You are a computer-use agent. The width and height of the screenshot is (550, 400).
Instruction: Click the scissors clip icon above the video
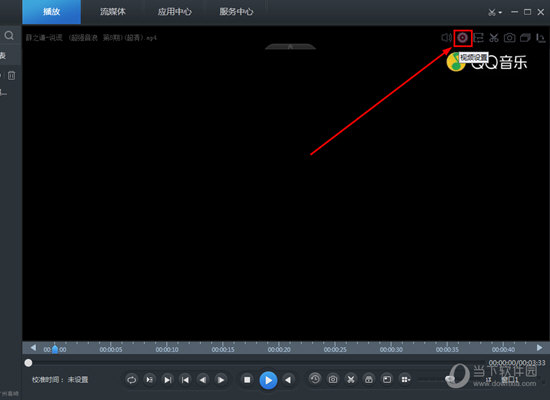click(494, 38)
